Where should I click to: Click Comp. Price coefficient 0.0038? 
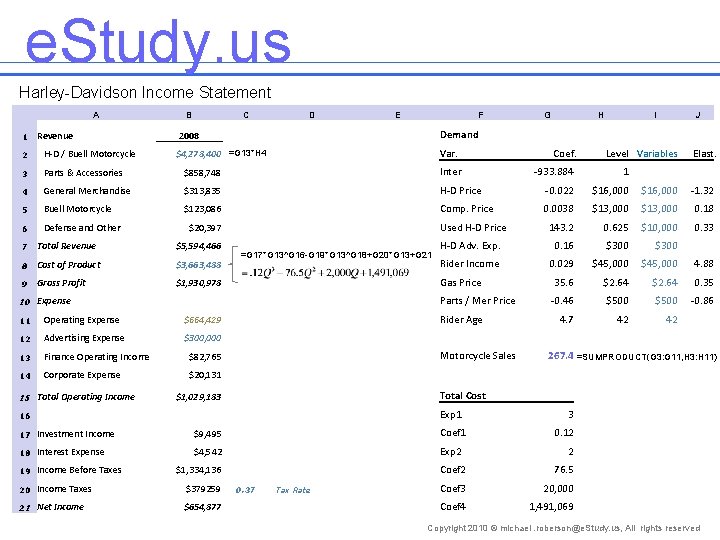[558, 208]
